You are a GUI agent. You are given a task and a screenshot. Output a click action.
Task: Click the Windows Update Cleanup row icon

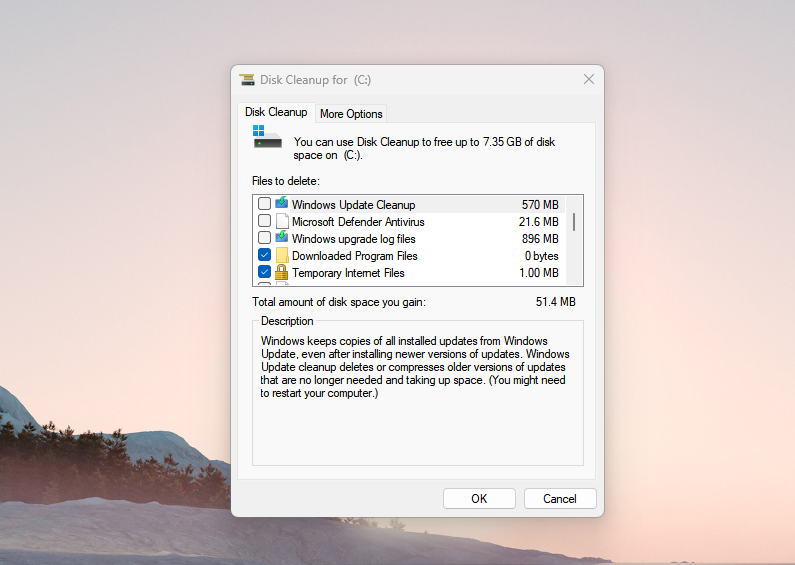pyautogui.click(x=282, y=204)
